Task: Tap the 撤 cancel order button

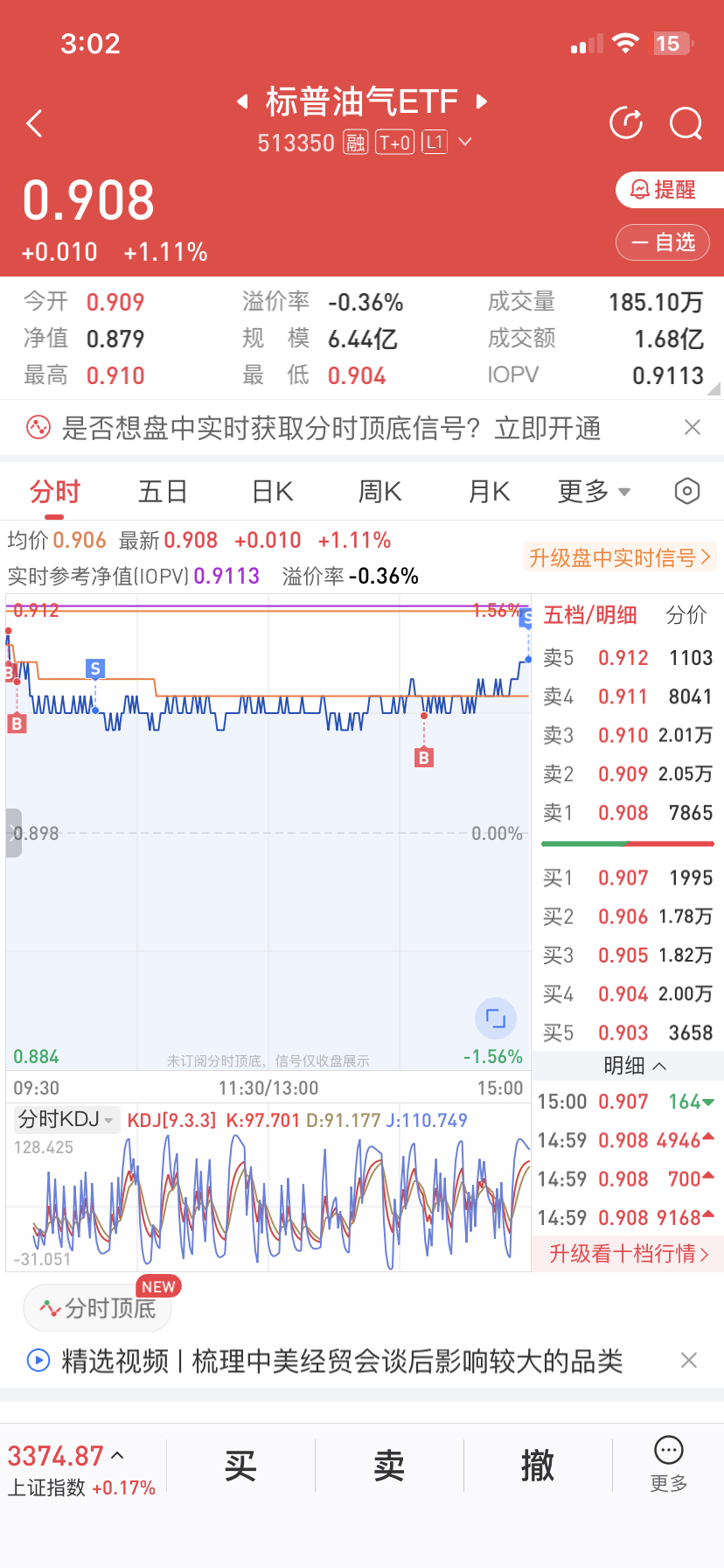Action: coord(538,1465)
